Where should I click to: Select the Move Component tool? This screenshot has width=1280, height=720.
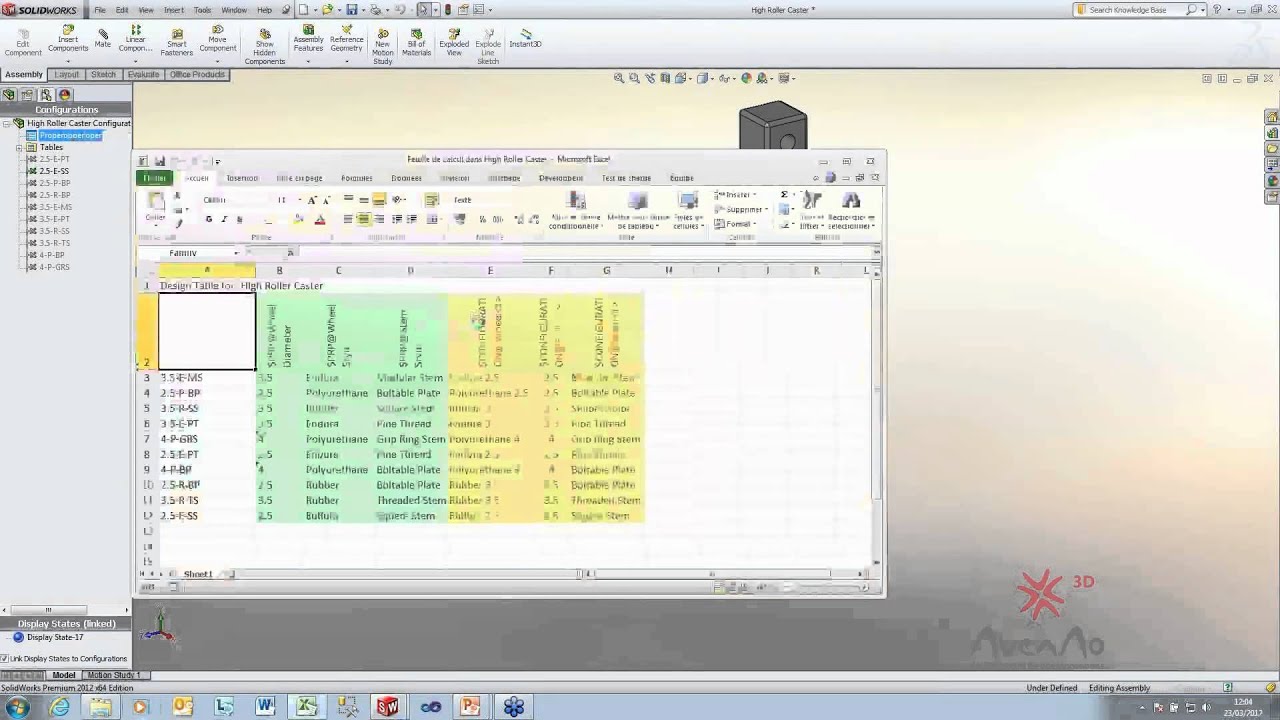coord(218,41)
